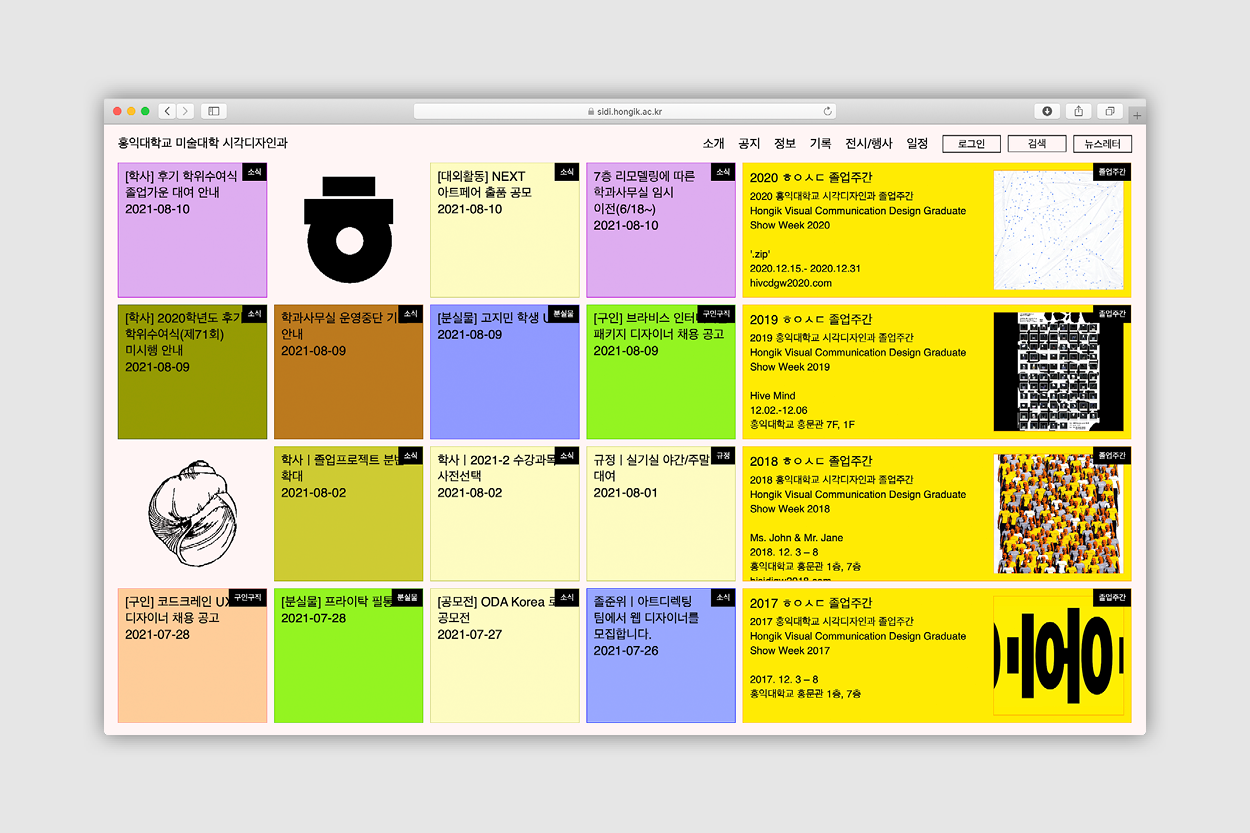The width and height of the screenshot is (1250, 833).
Task: Click the 로그인 button
Action: [x=971, y=144]
